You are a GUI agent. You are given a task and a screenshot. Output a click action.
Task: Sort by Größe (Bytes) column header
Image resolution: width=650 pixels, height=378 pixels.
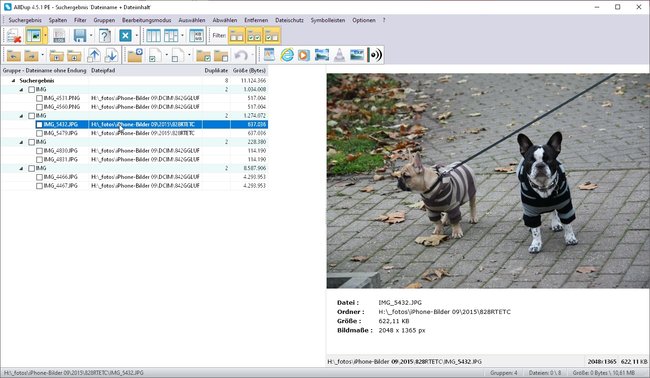(x=249, y=70)
